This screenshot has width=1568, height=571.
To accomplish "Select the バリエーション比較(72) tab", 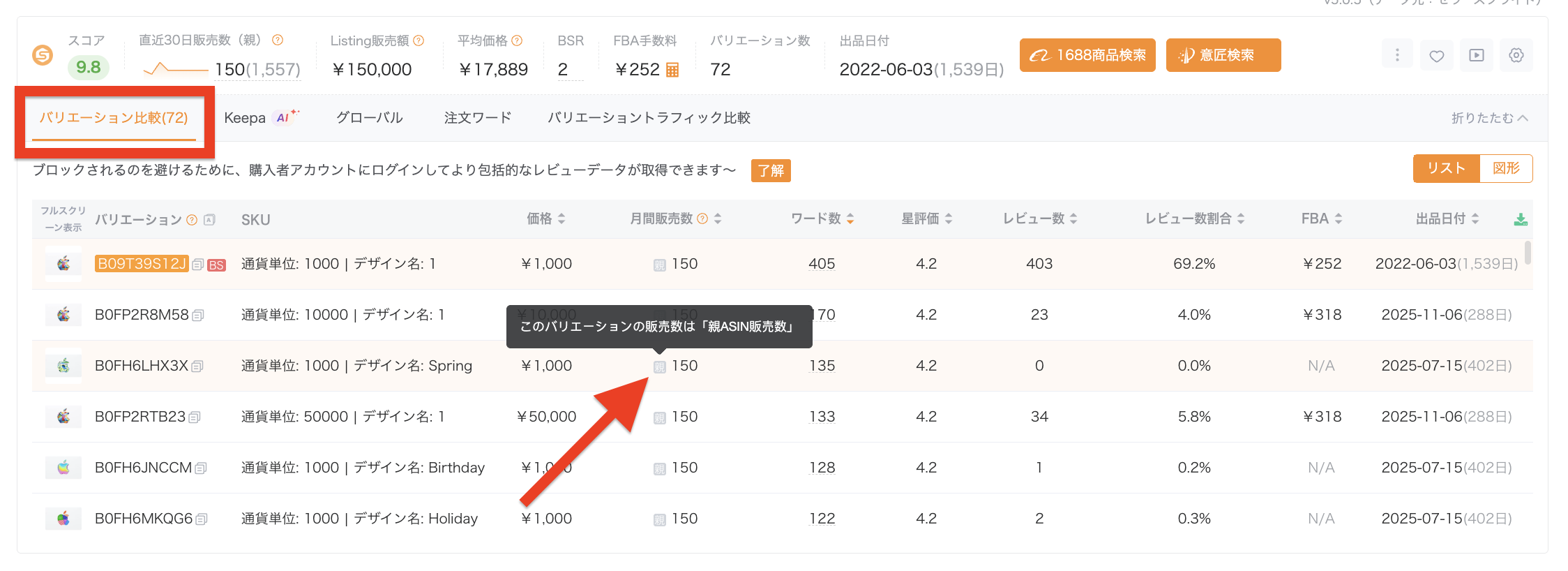I will coord(114,118).
